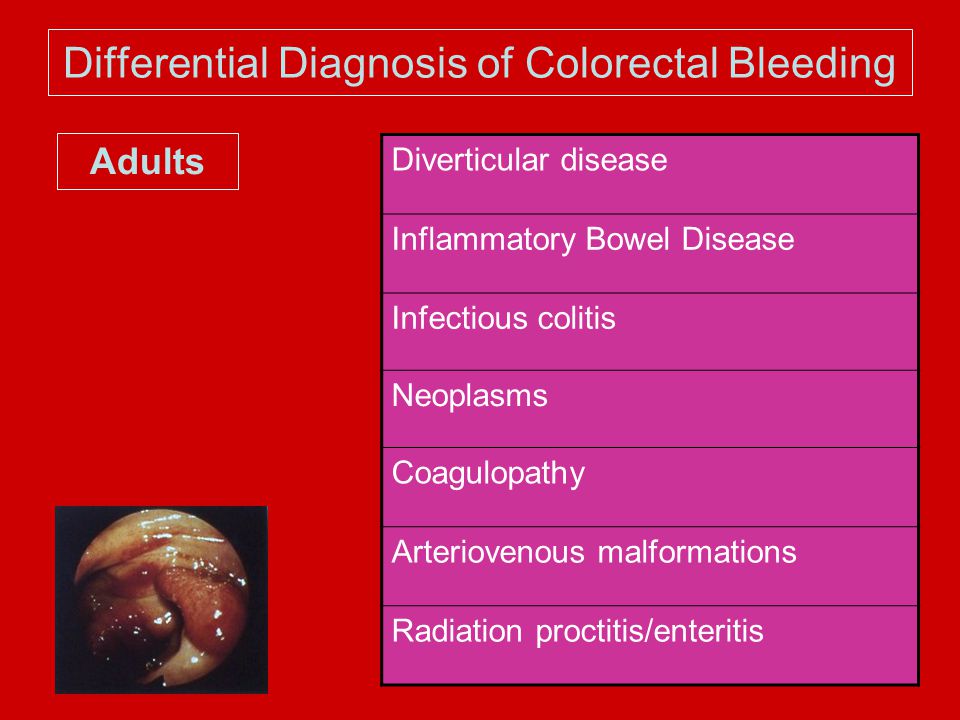Click the word Bleeding in title
Viewport: 960px width, 720px height.
tap(812, 63)
